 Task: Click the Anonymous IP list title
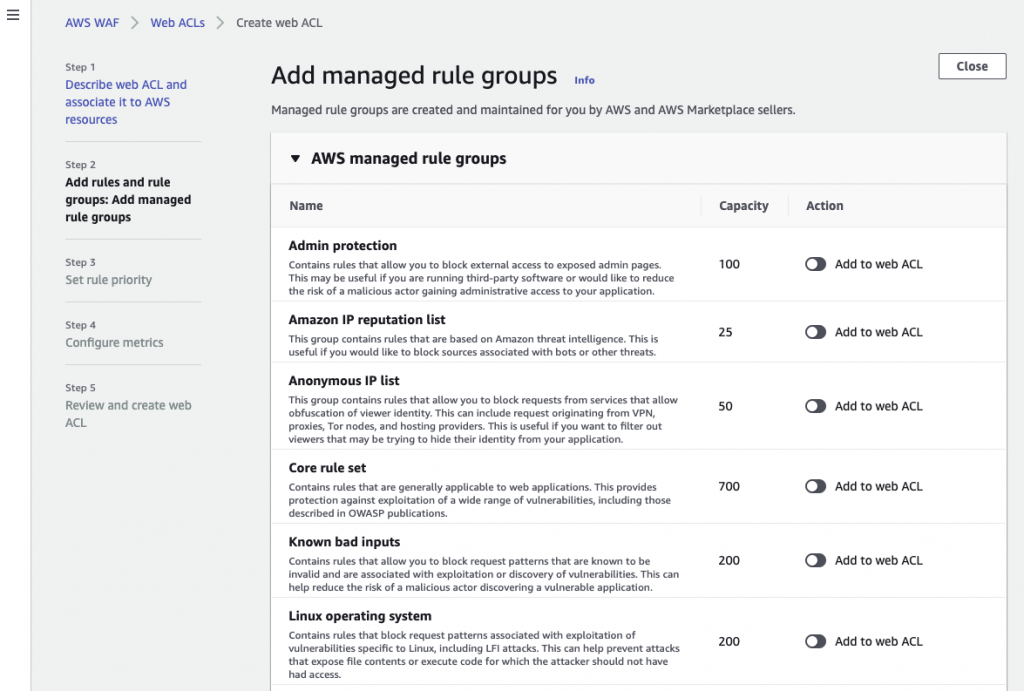click(344, 381)
